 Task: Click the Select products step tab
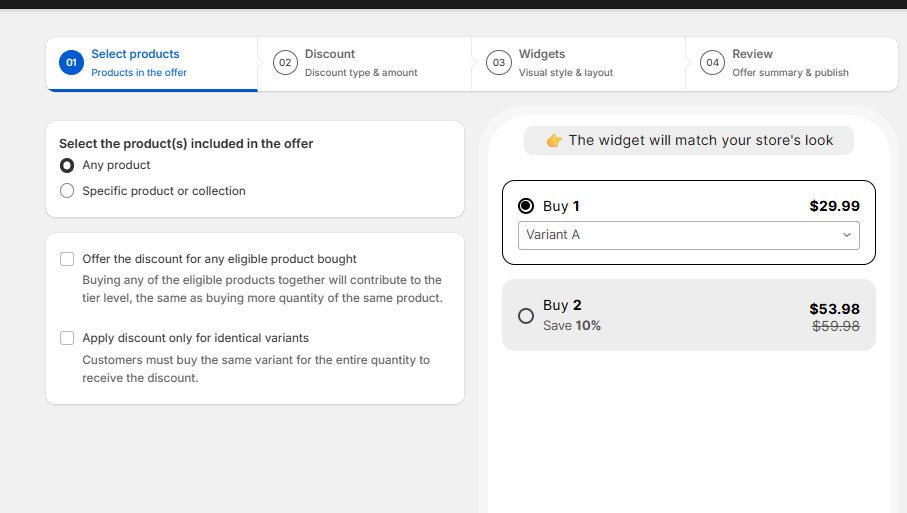pyautogui.click(x=151, y=63)
